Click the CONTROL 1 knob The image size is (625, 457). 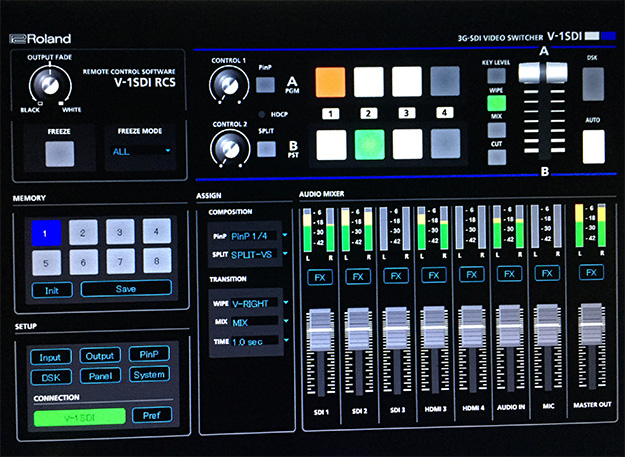(x=229, y=84)
